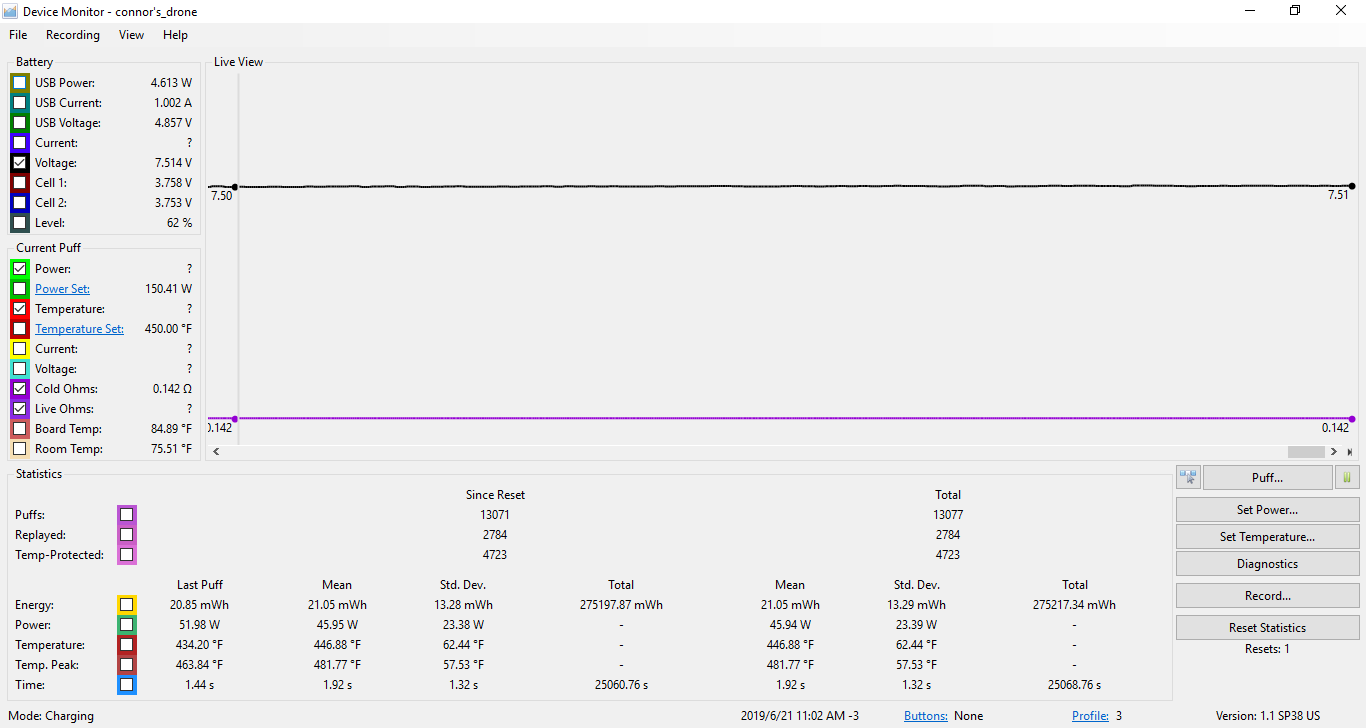Screen dimensions: 1366x728
Task: Open the File menu
Action: click(18, 35)
